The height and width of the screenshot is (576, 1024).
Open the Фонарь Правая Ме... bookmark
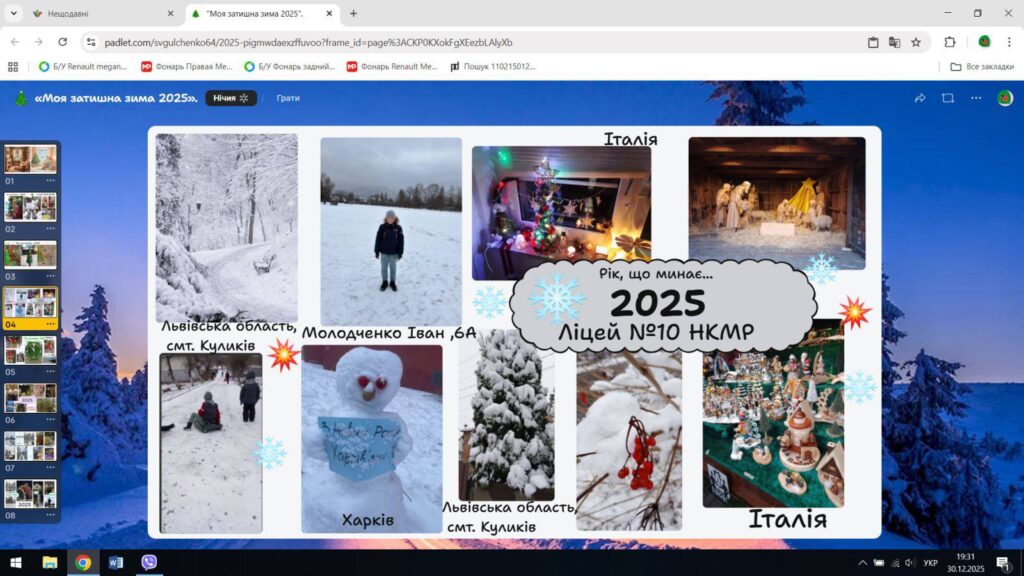[187, 67]
